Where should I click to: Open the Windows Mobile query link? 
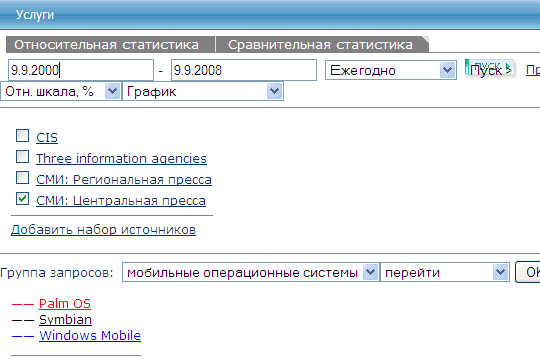pos(90,336)
